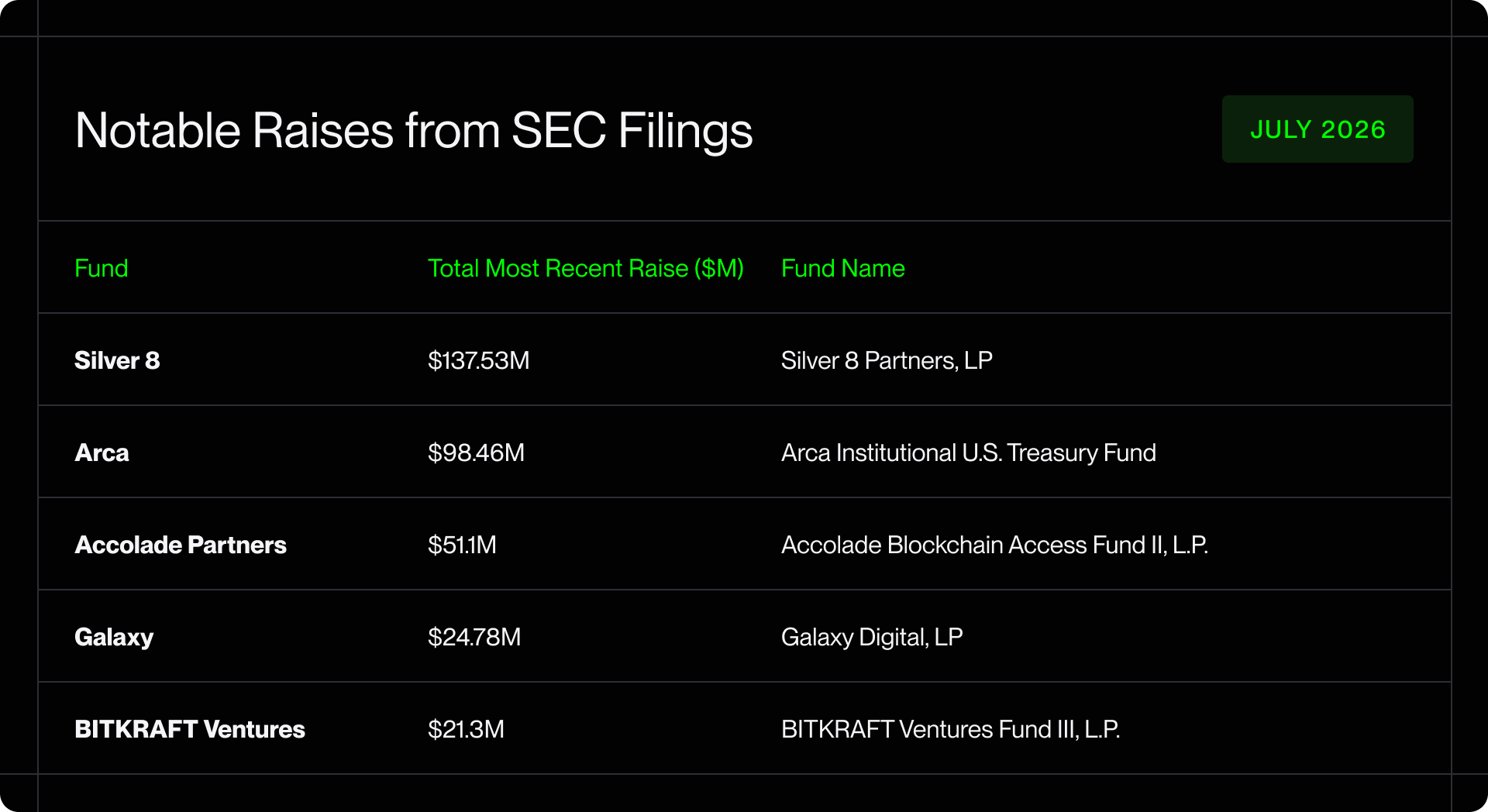Click the $137.53M raise value
Viewport: 1488px width, 812px height.
click(478, 360)
